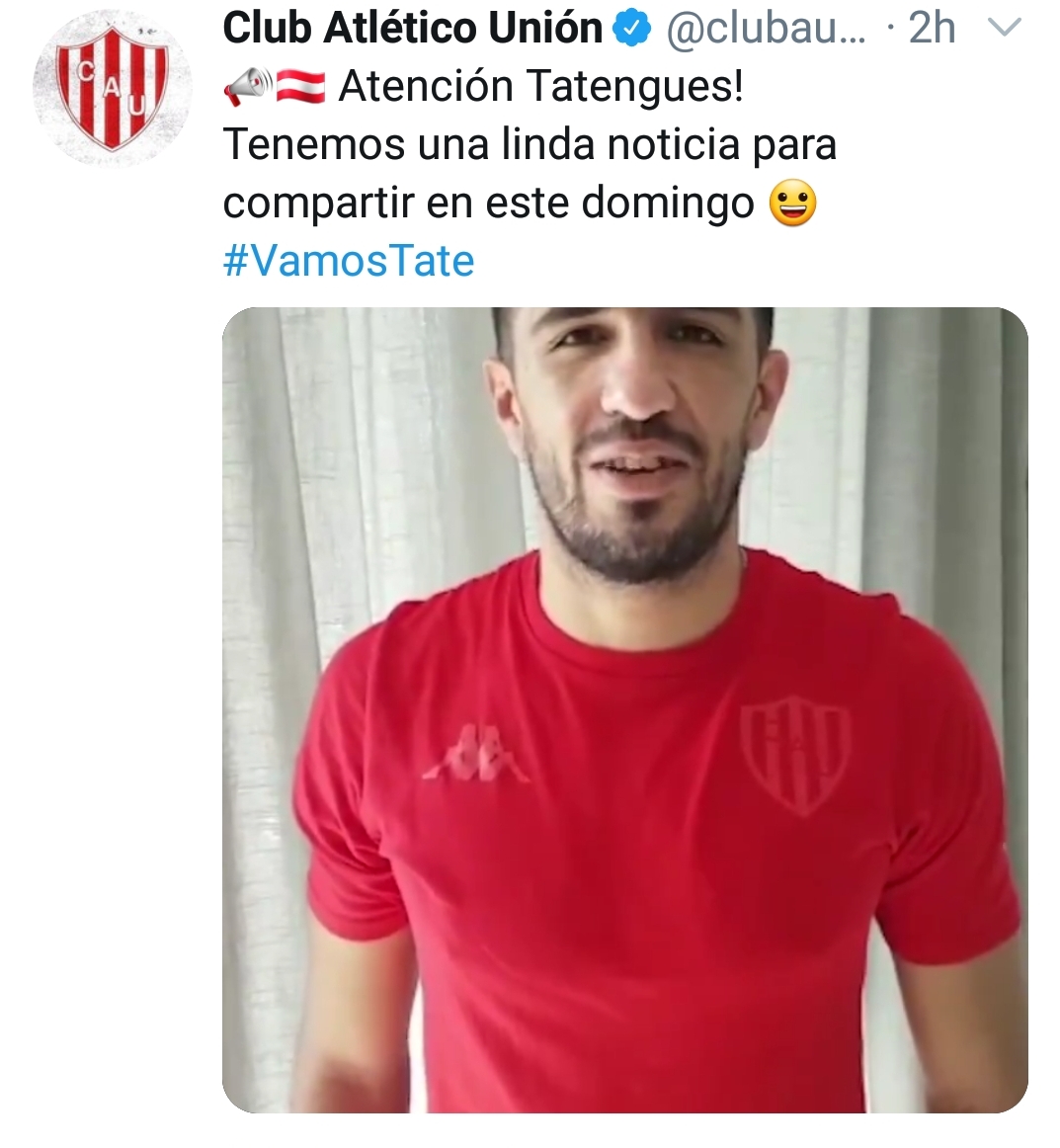This screenshot has height=1148, width=1060.
Task: Expand the tweet options chevron
Action: pyautogui.click(x=1005, y=28)
